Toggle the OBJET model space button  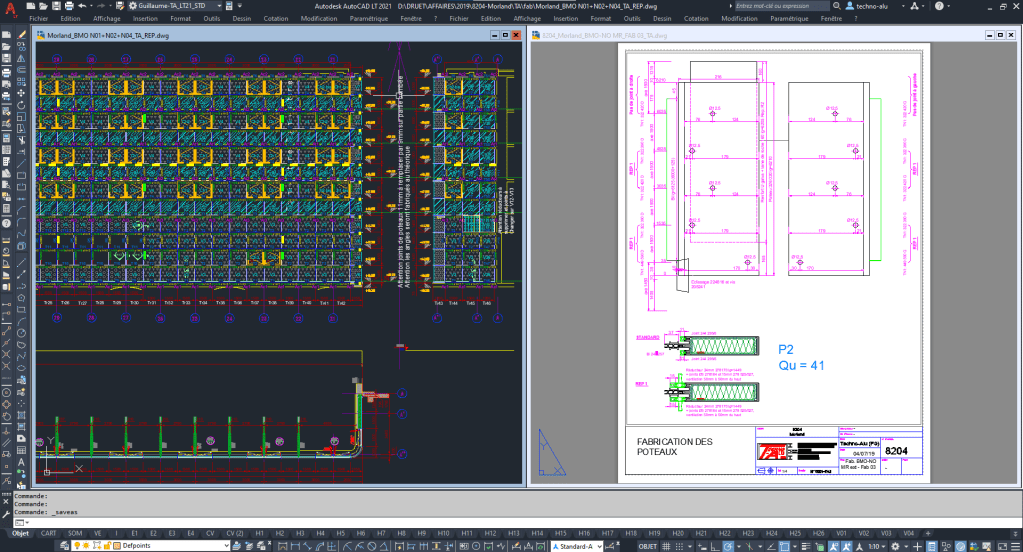[x=648, y=546]
